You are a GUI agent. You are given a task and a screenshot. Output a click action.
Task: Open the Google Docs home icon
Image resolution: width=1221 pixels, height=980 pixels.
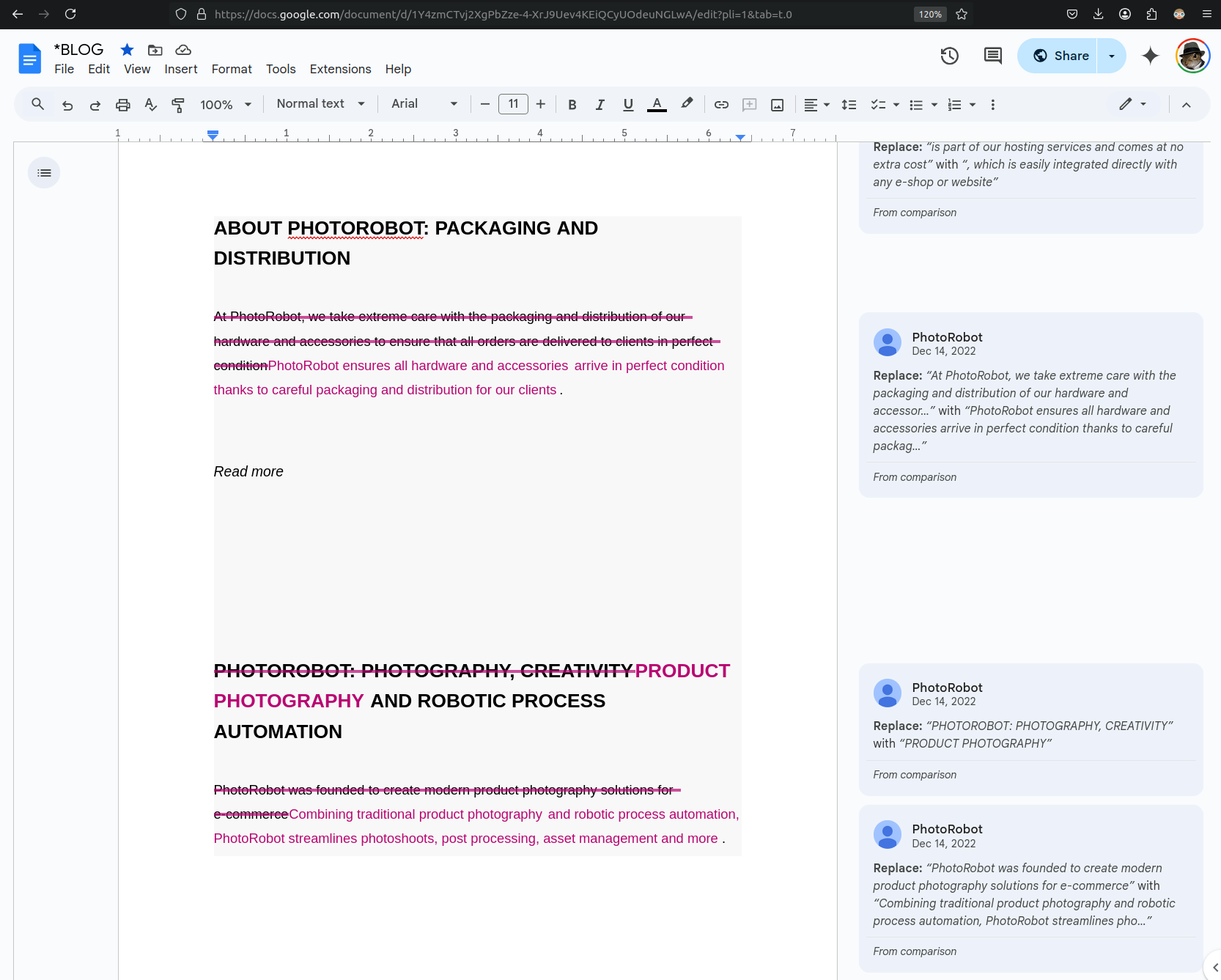pos(30,59)
